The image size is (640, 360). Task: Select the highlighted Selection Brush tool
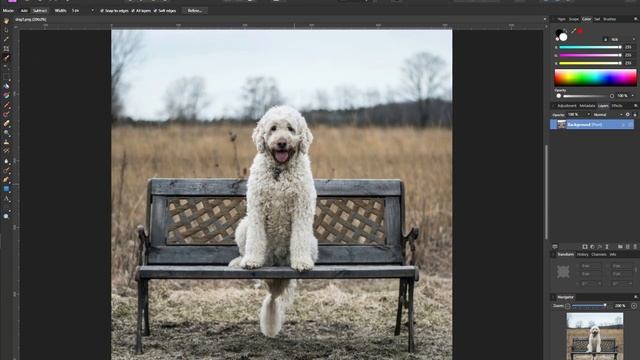coord(6,58)
